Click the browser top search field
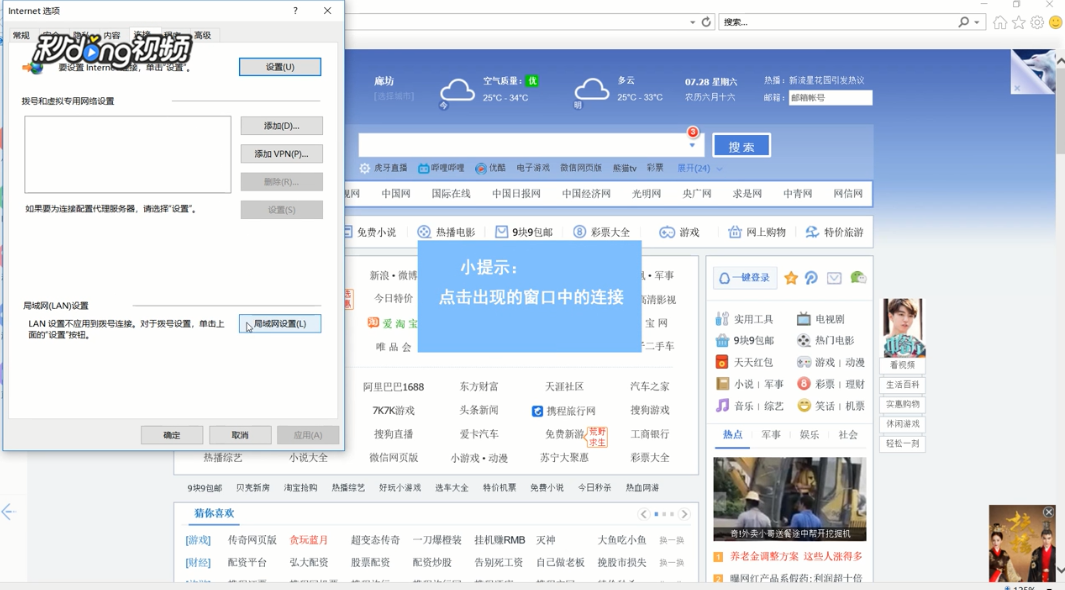 (839, 22)
